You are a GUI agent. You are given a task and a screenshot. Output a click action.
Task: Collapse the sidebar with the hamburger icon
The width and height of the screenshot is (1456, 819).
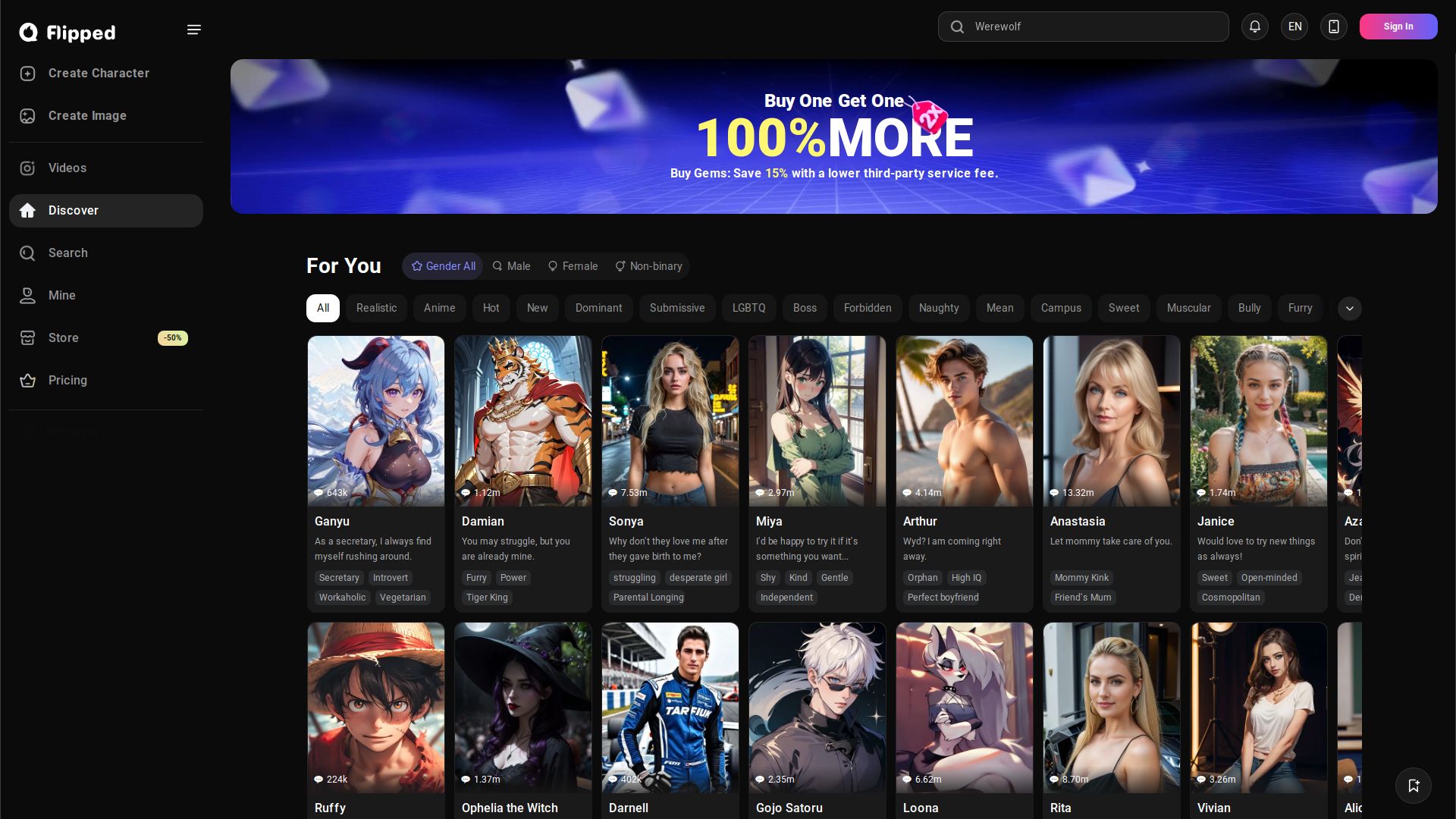point(194,30)
